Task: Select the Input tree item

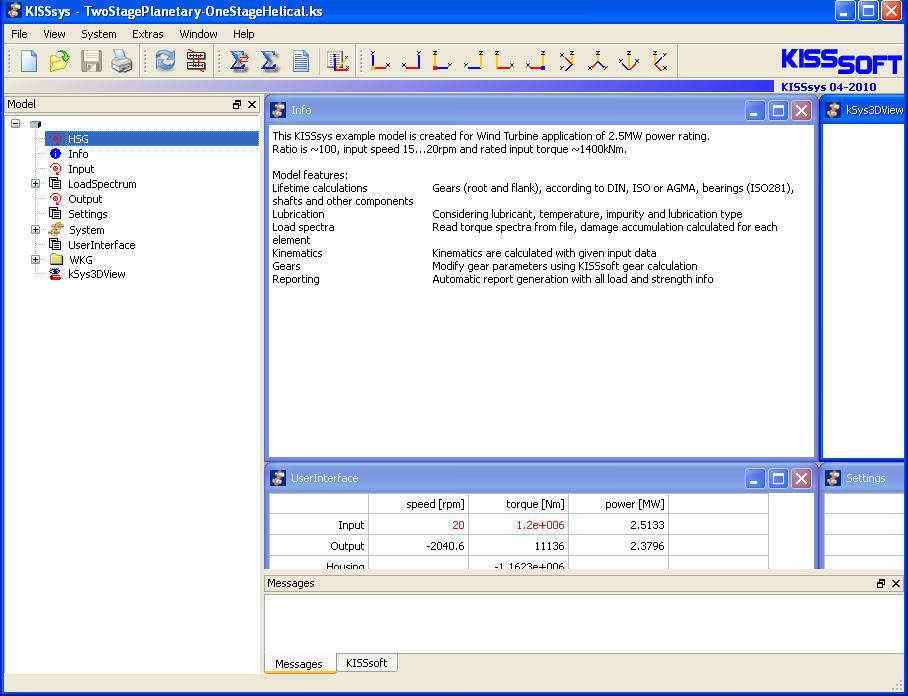Action: coord(81,169)
